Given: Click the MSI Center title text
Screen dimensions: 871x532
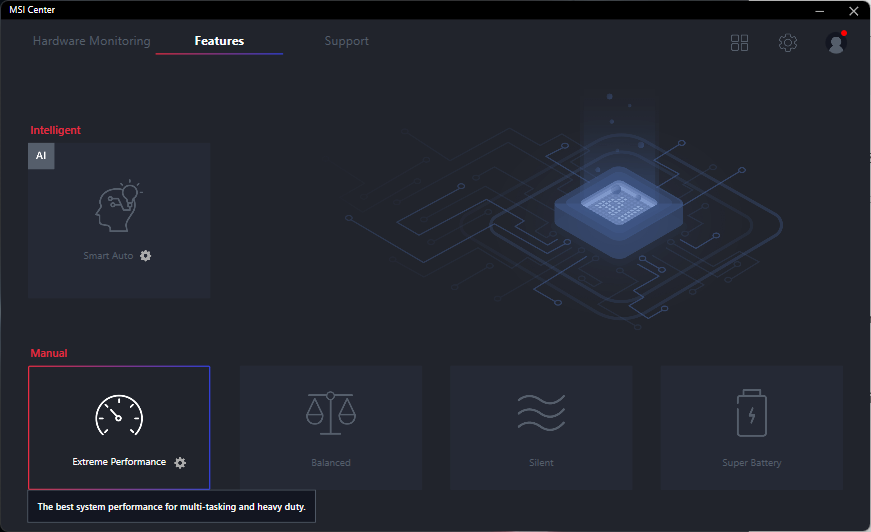Looking at the screenshot, I should [32, 9].
